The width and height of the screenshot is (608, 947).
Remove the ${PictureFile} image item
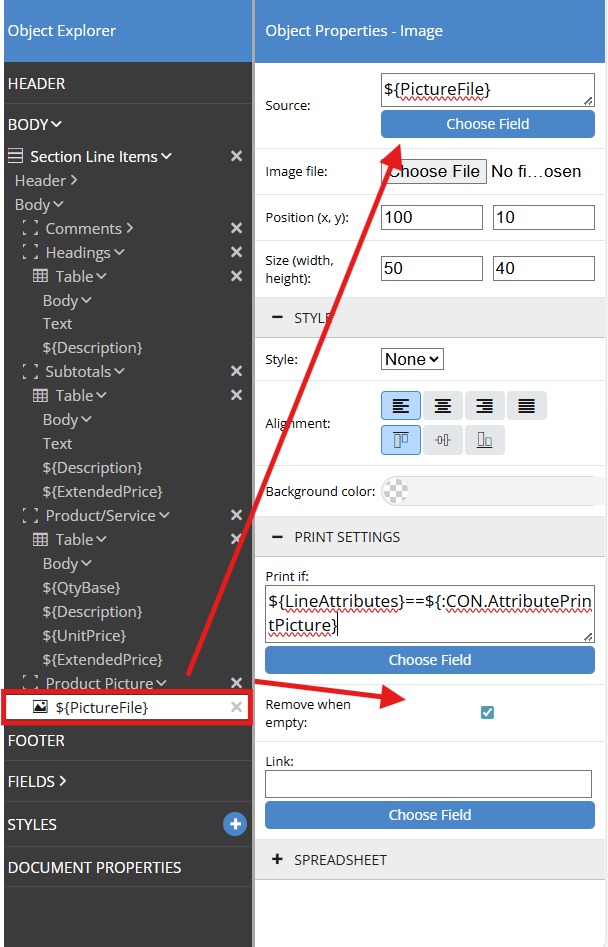[237, 707]
